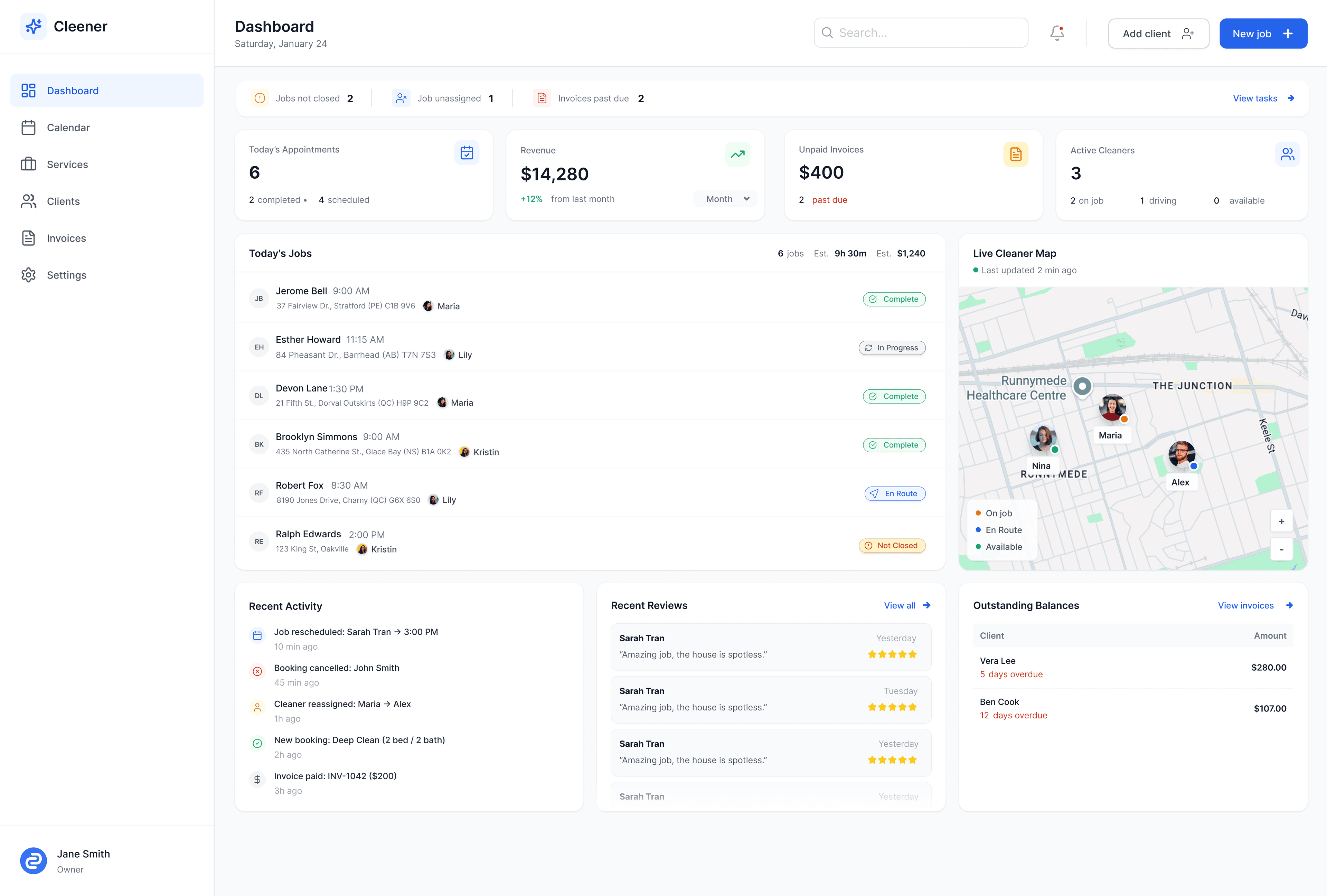Screen dimensions: 1327x896
Task: Click the New job button
Action: [x=1263, y=33]
